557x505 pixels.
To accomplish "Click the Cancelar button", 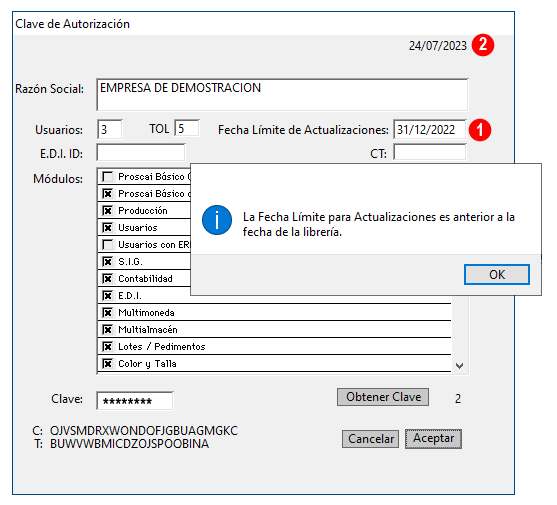I will point(371,439).
